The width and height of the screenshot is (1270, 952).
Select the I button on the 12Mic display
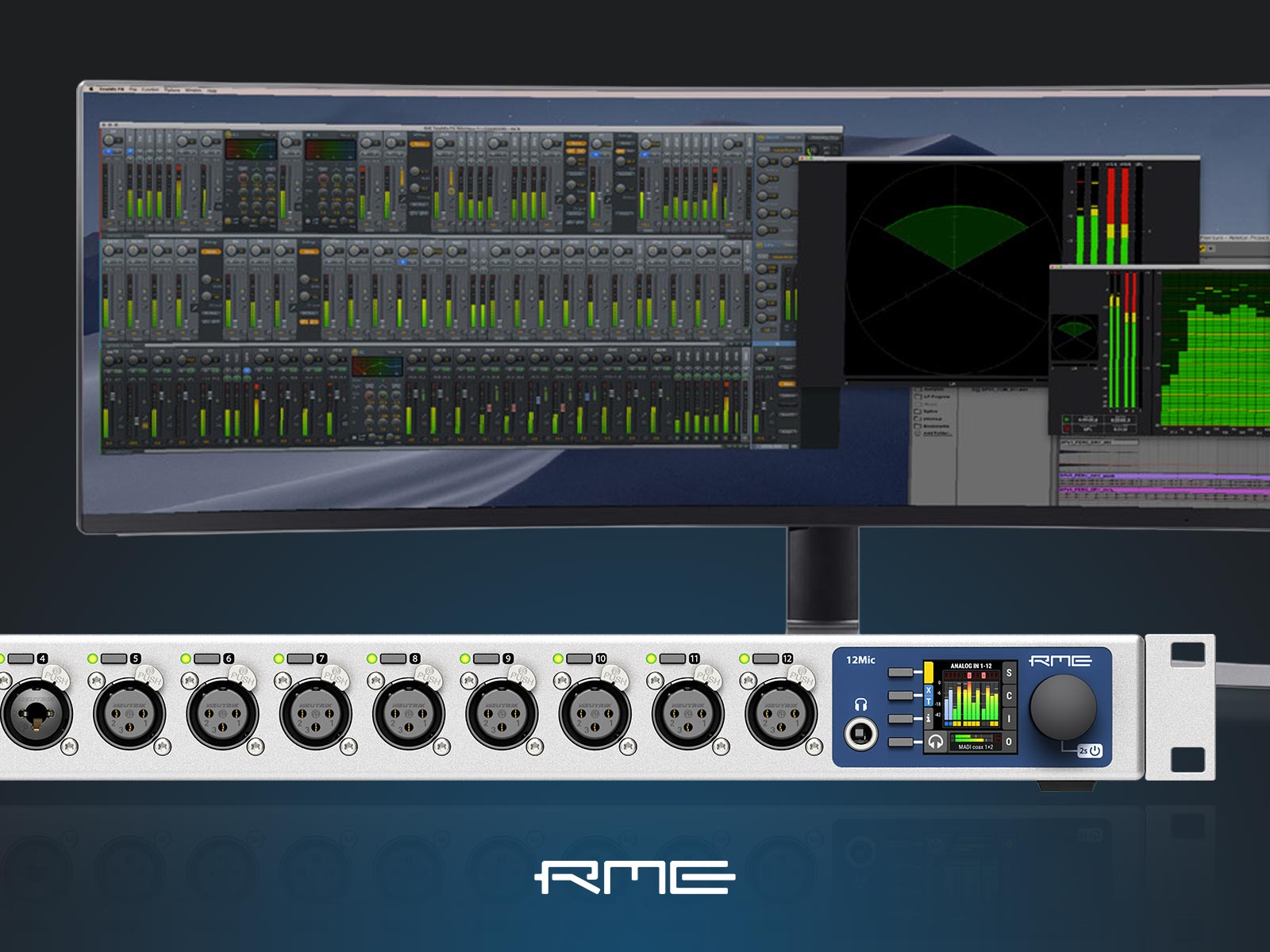coord(1009,719)
